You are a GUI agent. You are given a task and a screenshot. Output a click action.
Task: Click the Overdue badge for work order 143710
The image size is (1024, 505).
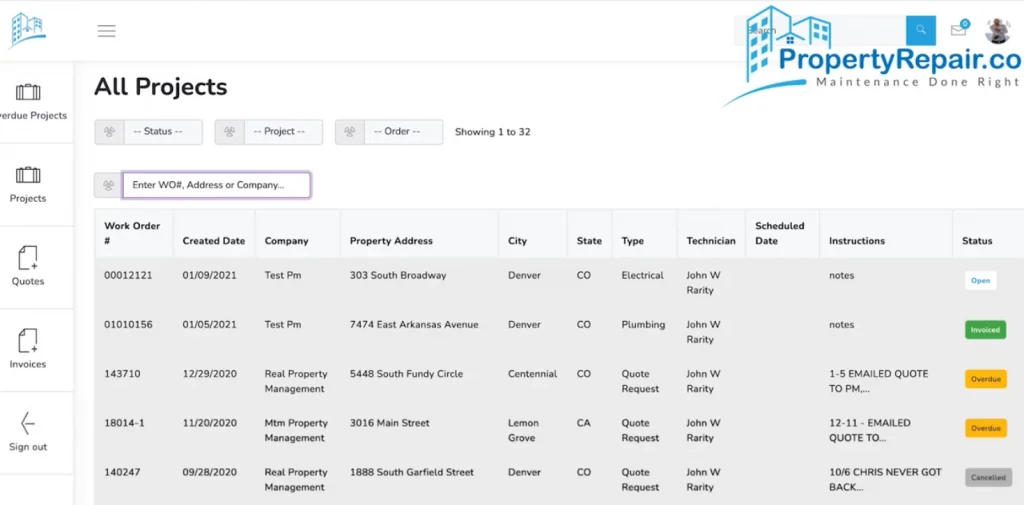pyautogui.click(x=985, y=379)
